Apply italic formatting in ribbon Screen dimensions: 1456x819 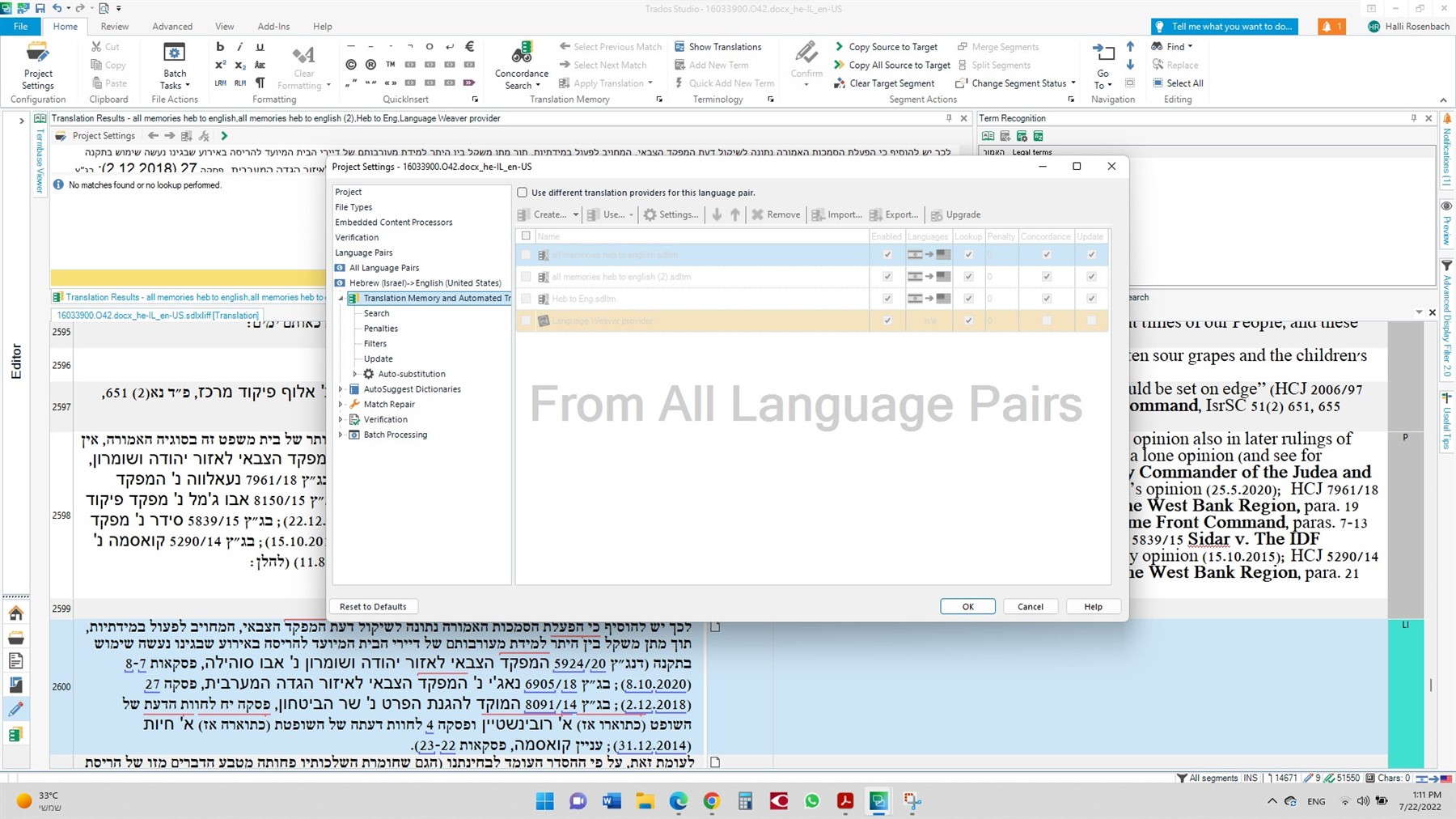coord(239,47)
